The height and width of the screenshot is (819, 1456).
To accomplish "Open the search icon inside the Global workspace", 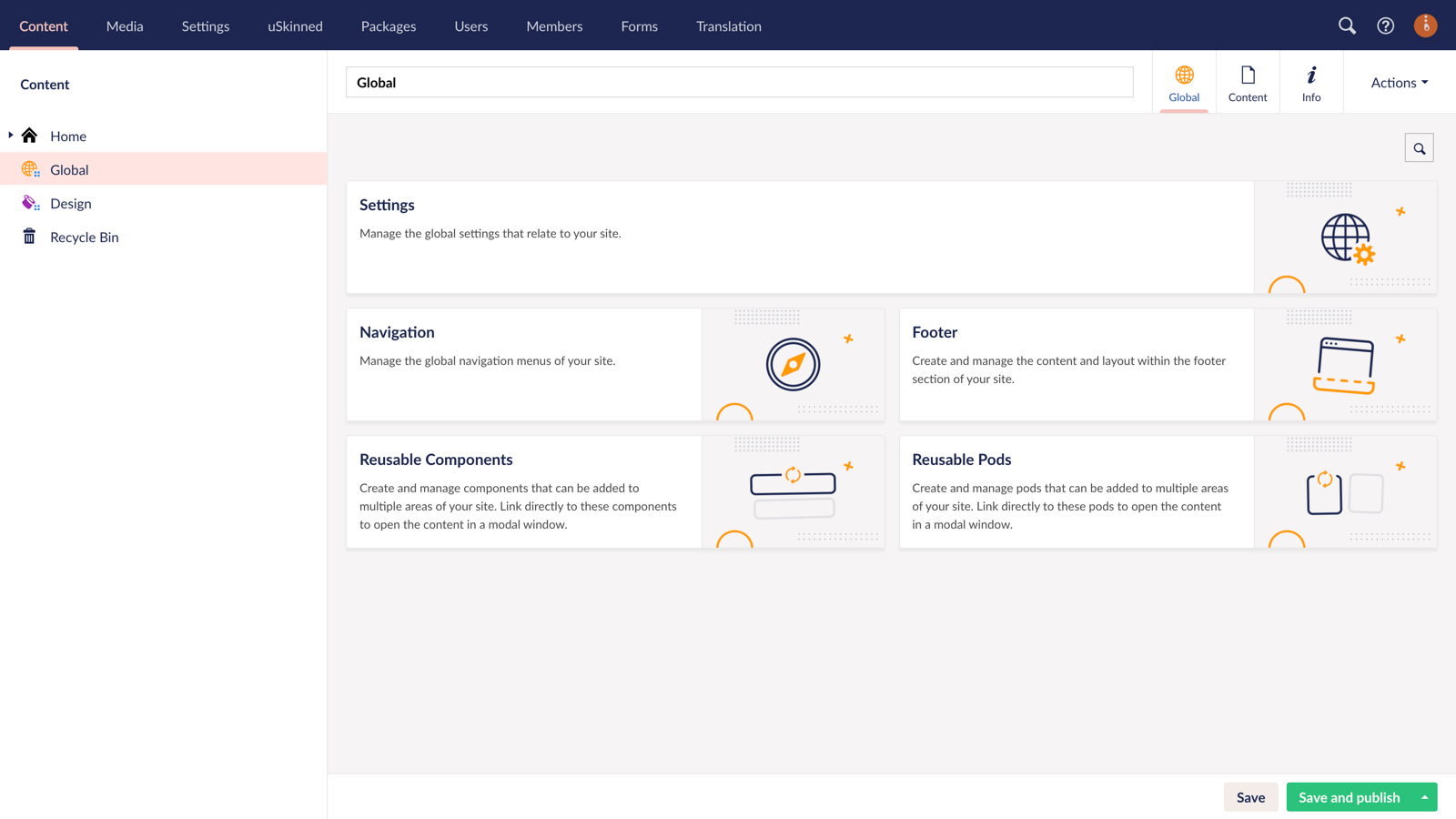I will coord(1419,147).
